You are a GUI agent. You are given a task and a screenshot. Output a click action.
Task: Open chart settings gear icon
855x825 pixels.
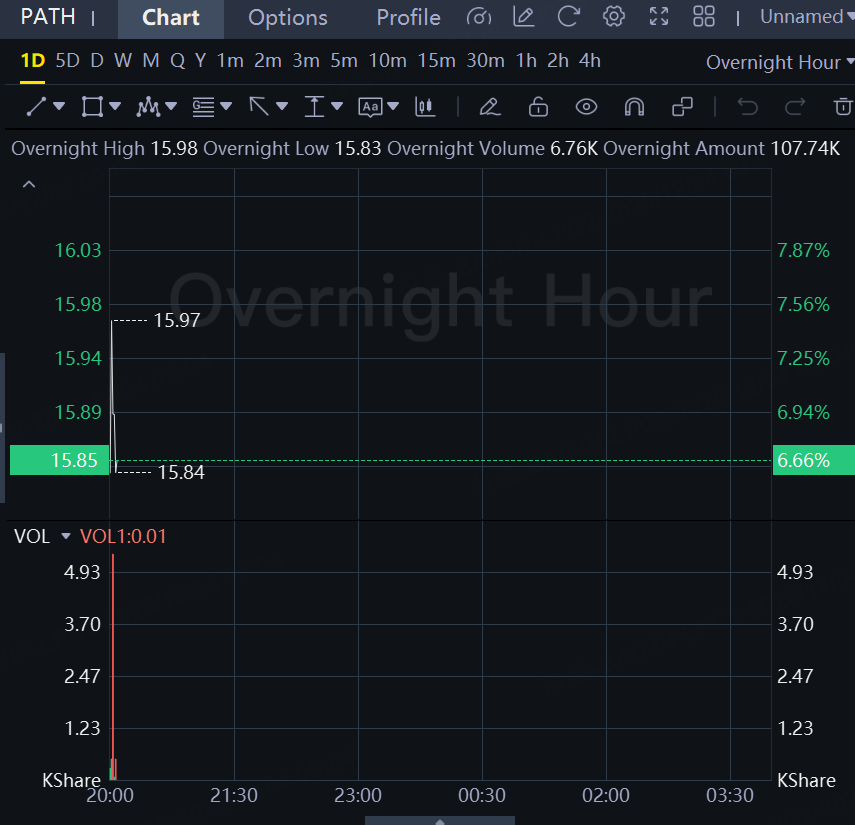614,17
